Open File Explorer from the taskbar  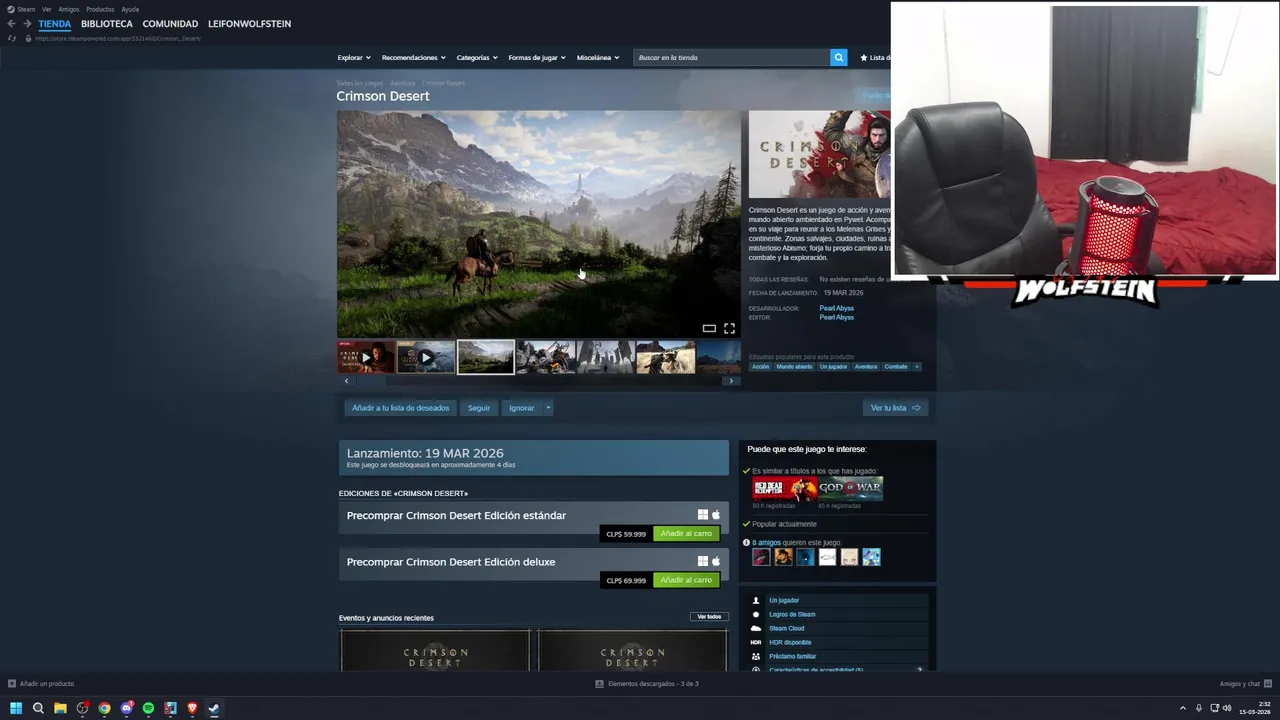click(60, 708)
